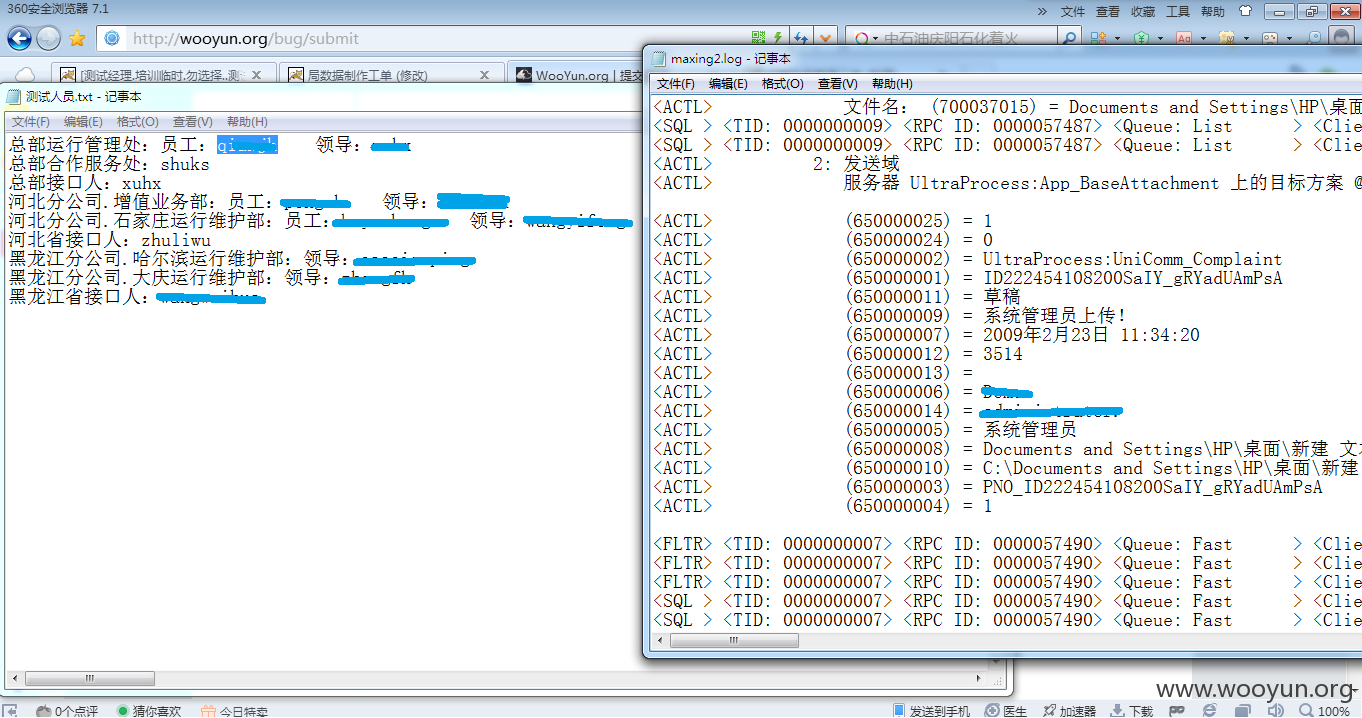Switch to WooYun.org browser tab
The height and width of the screenshot is (718, 1362).
[x=577, y=75]
